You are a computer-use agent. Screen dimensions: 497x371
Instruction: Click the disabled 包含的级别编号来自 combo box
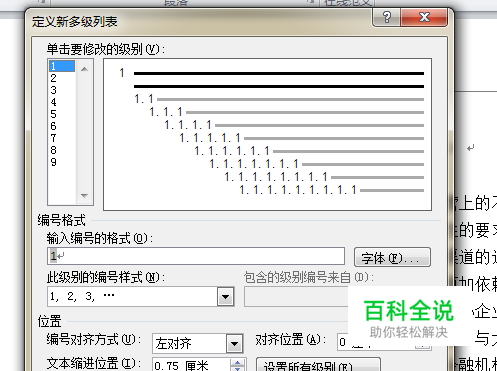pos(296,296)
